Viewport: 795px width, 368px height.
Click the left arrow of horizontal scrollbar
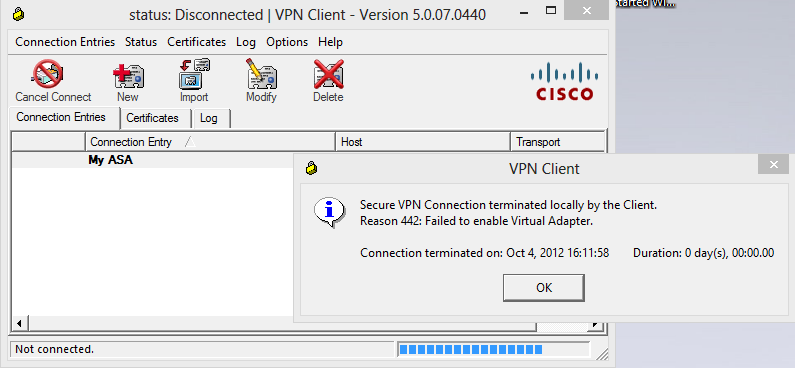[20, 322]
